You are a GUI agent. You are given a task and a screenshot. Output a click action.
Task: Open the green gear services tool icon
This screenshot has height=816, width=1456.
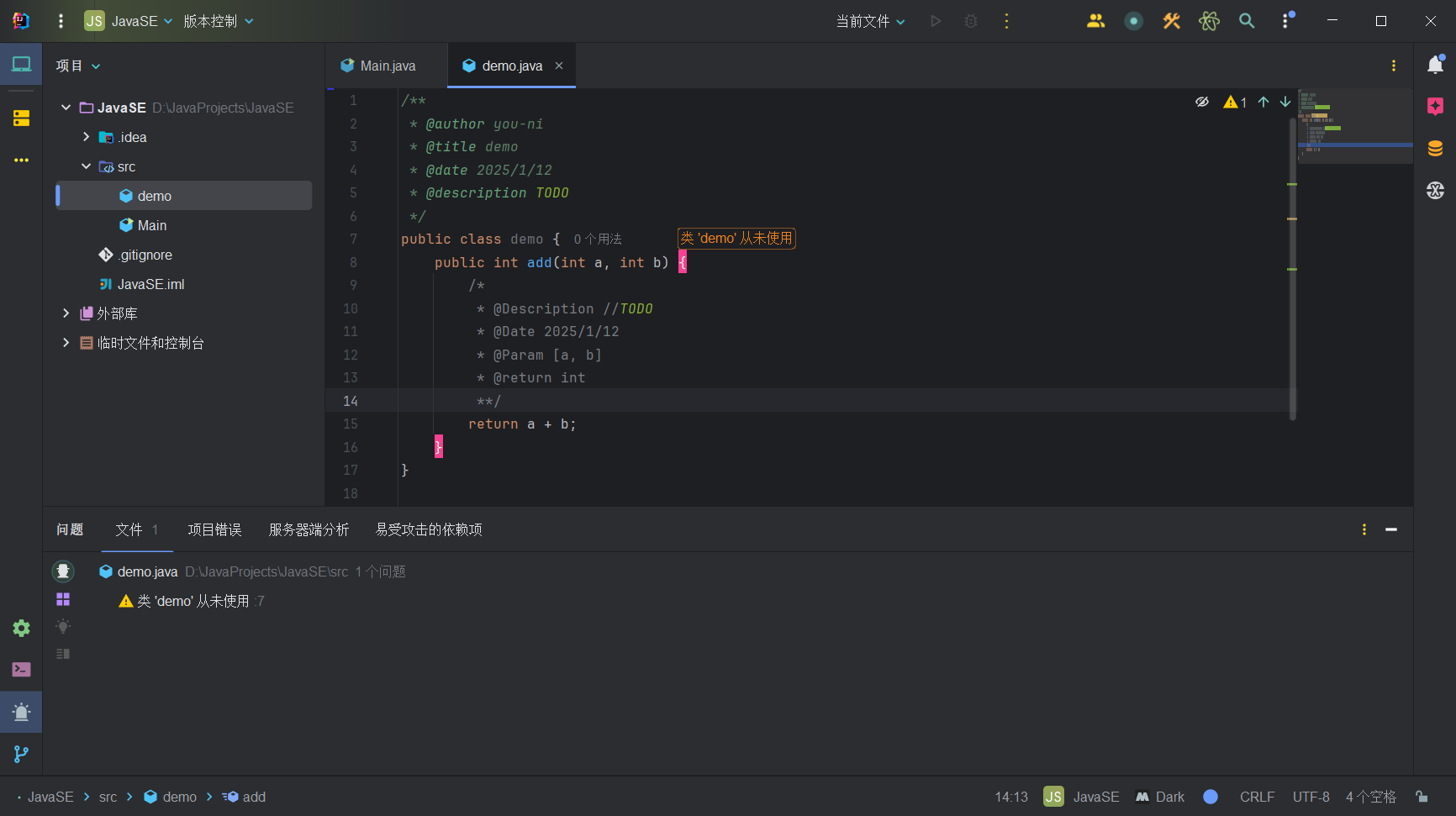coord(21,628)
